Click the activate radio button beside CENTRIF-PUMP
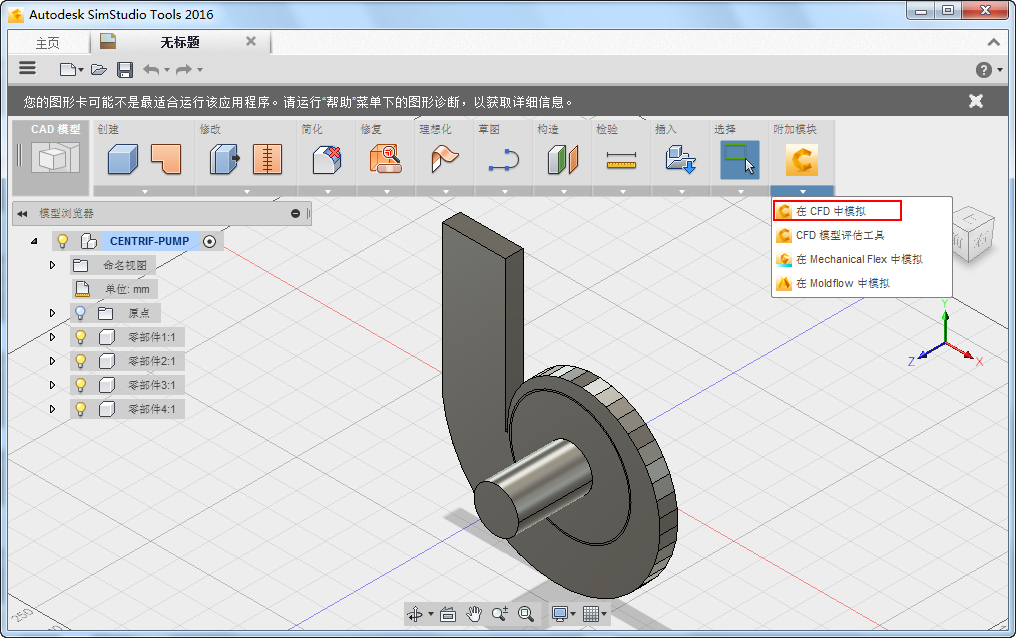The image size is (1016, 638). click(x=209, y=242)
